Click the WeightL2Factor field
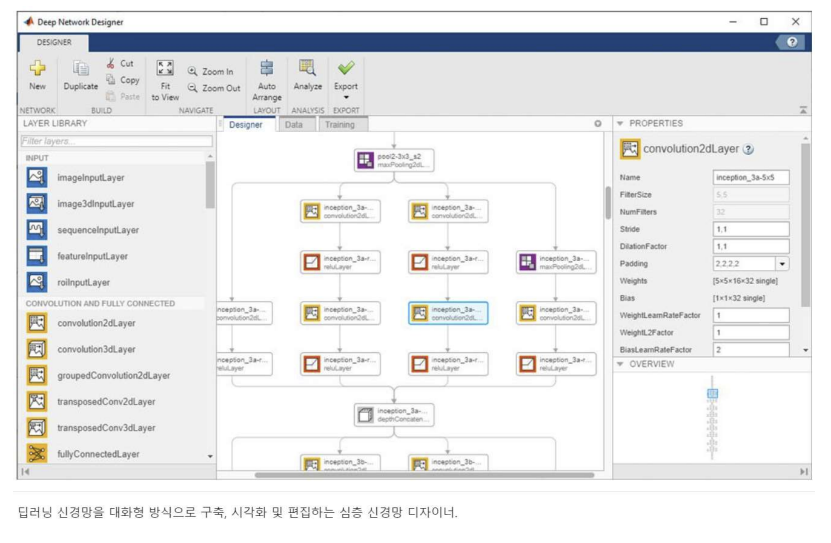The width and height of the screenshot is (831, 543). tap(750, 333)
